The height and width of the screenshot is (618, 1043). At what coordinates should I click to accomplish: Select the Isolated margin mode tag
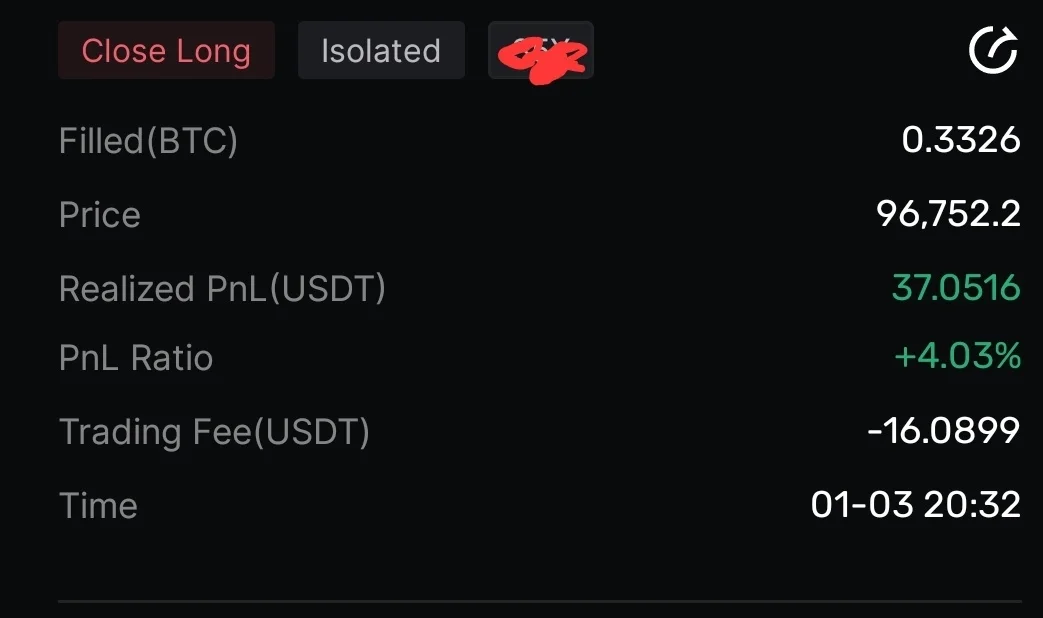click(x=381, y=51)
